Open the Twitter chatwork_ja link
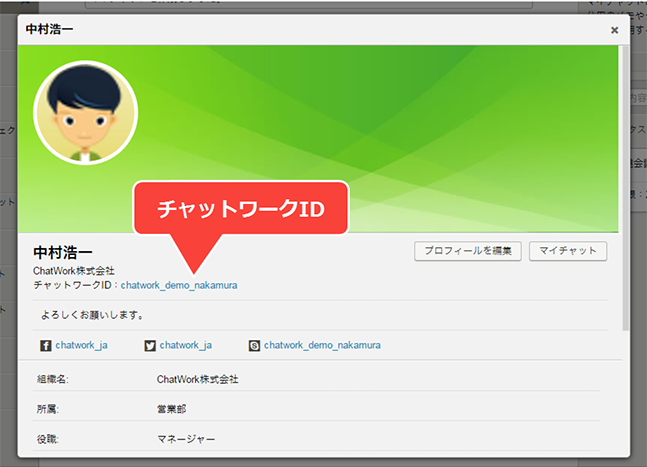 pyautogui.click(x=186, y=345)
